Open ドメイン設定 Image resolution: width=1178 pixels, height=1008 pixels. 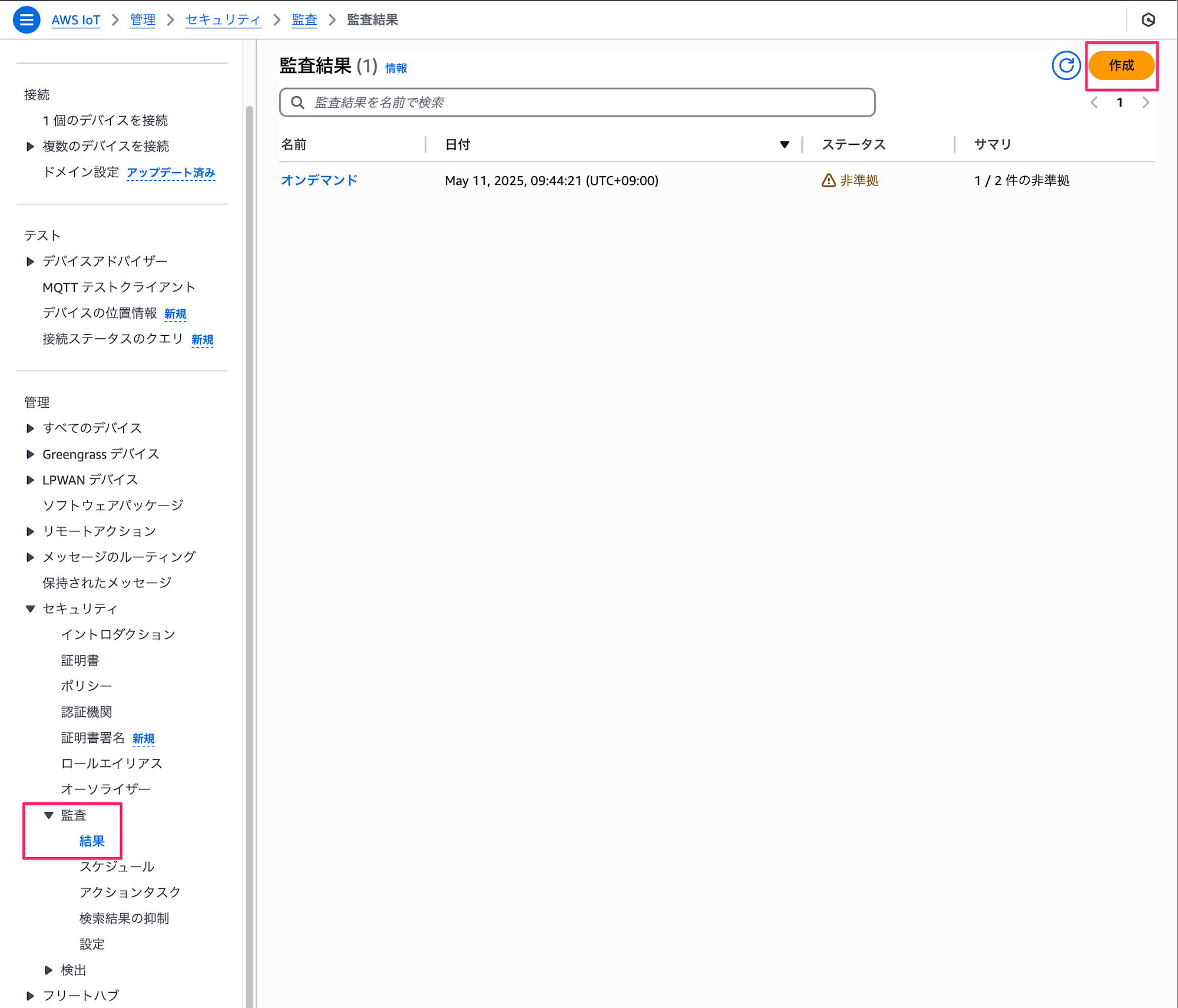[x=81, y=172]
